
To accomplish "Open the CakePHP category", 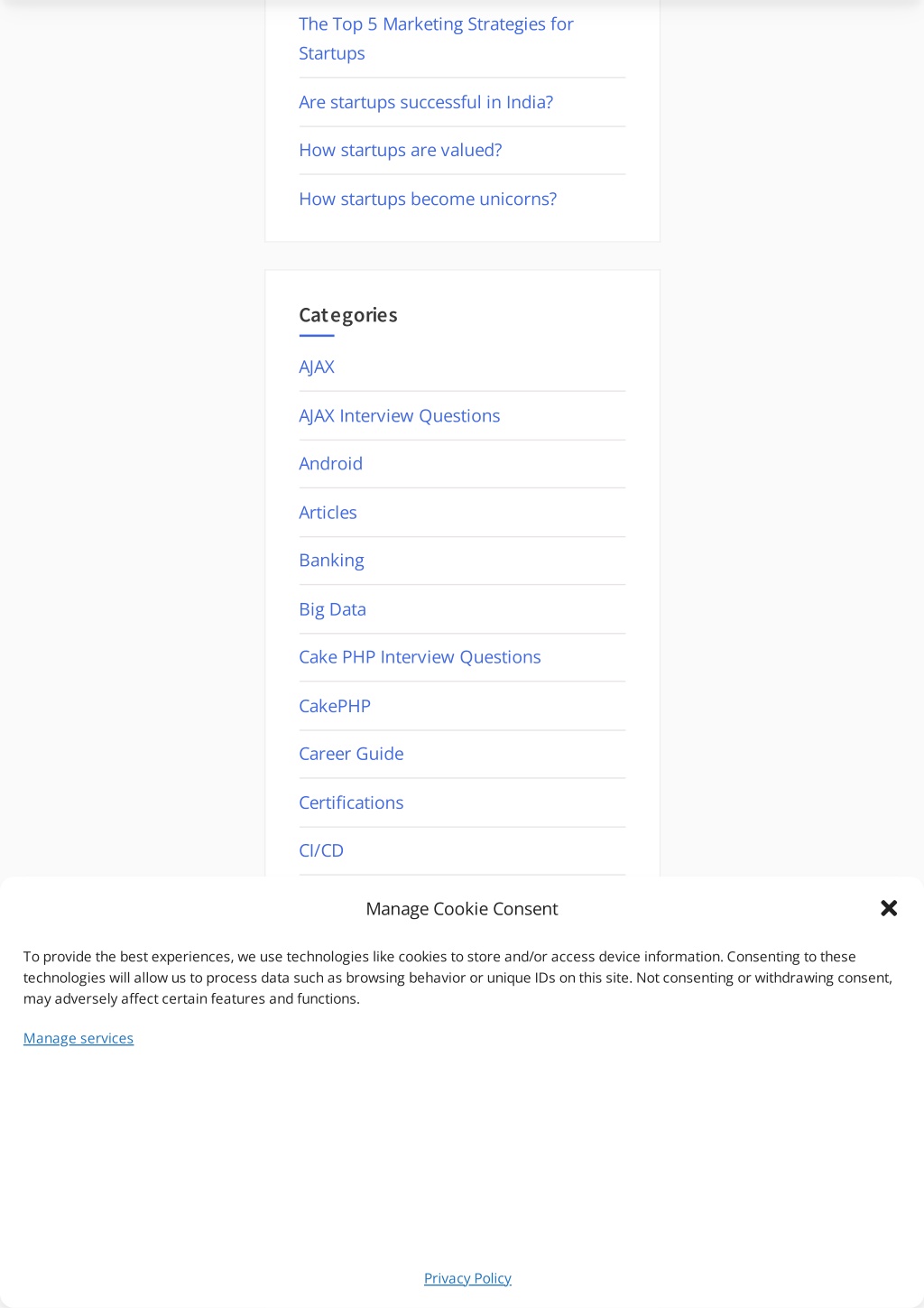I will pyautogui.click(x=335, y=706).
